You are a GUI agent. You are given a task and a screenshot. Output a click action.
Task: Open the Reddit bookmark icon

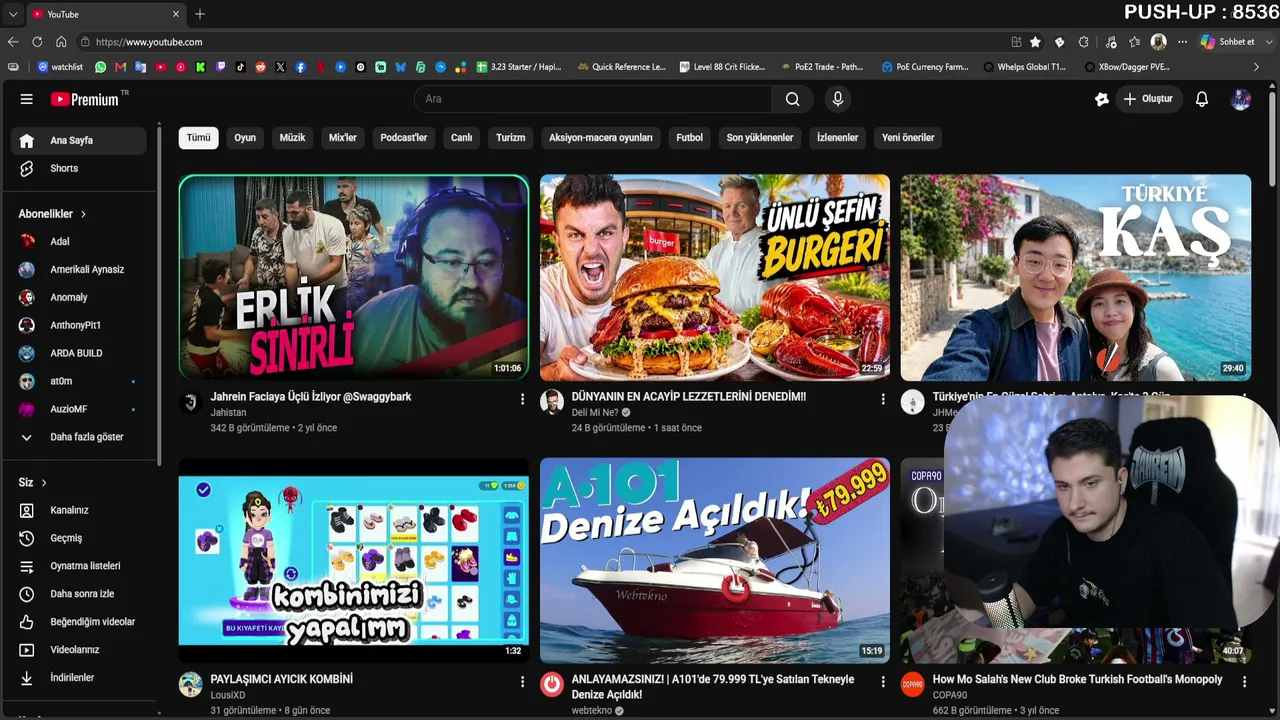(260, 67)
